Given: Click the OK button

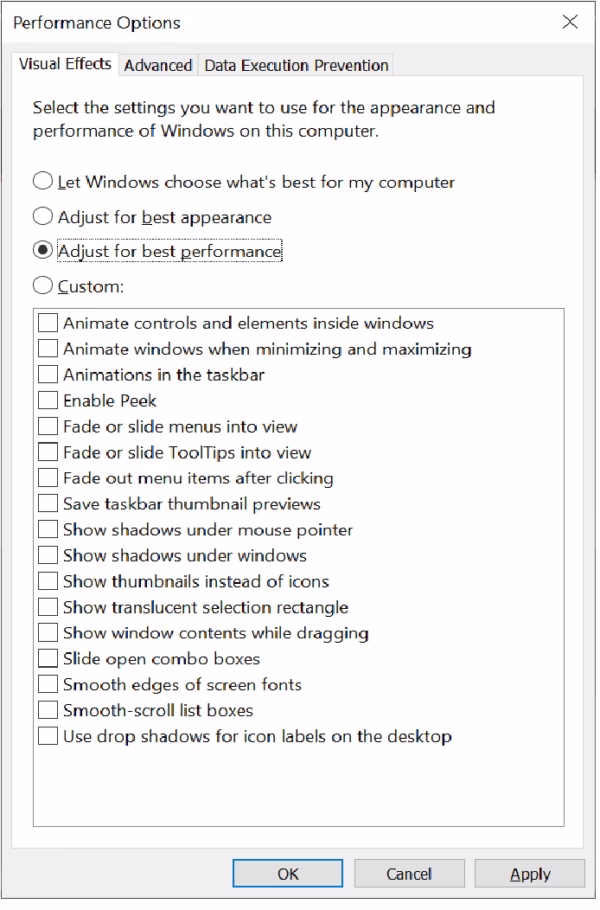Looking at the screenshot, I should coord(288,874).
